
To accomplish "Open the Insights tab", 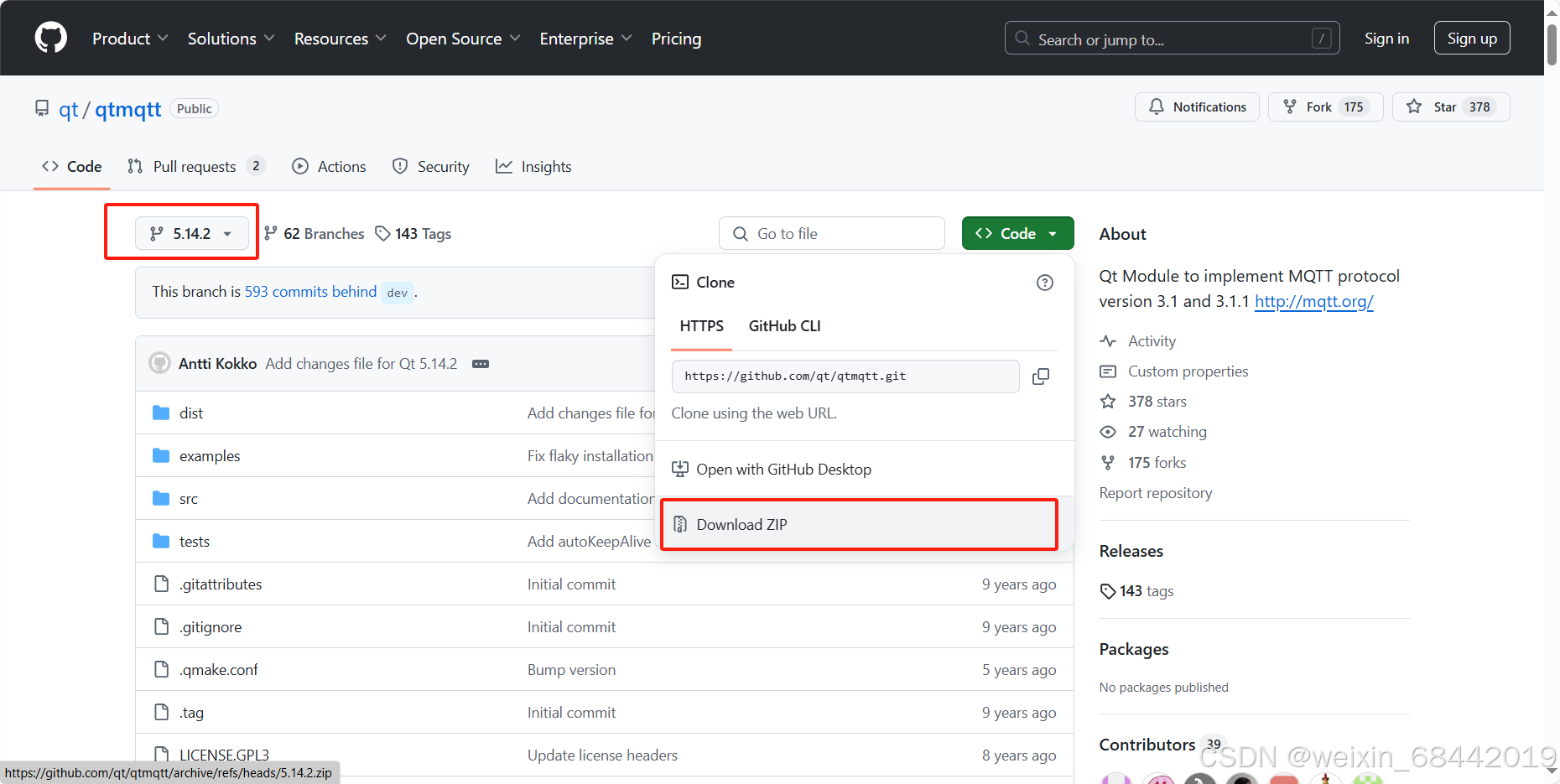I will pyautogui.click(x=533, y=166).
